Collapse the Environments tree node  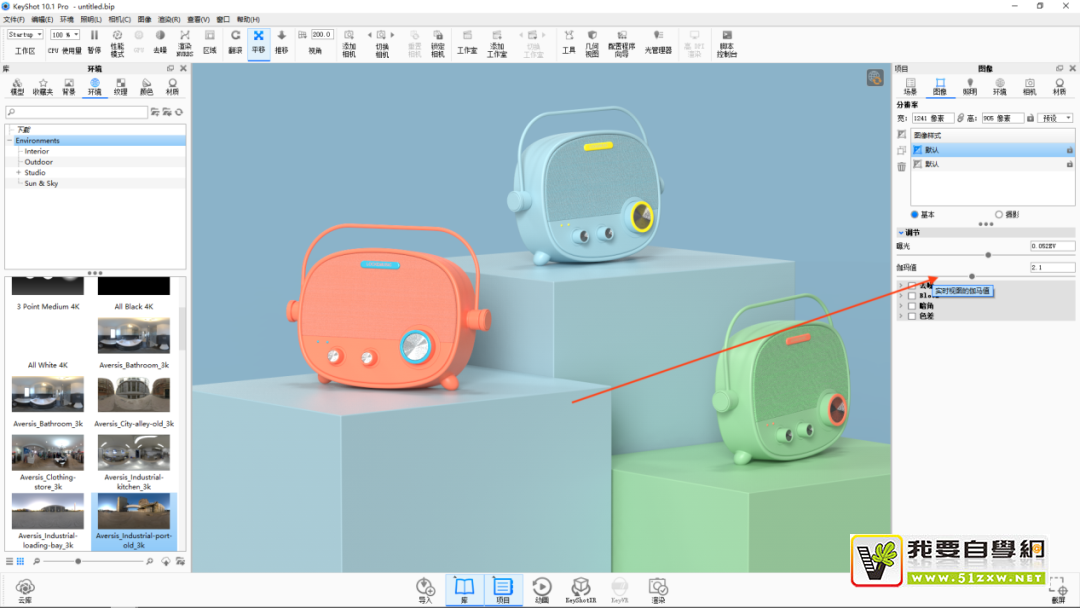tap(10, 140)
